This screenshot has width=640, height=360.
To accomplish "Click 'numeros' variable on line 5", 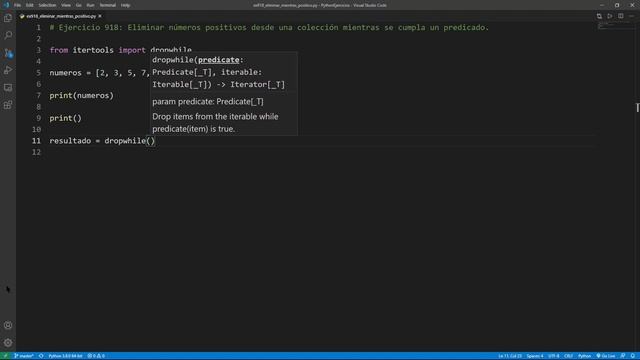I will coord(65,73).
